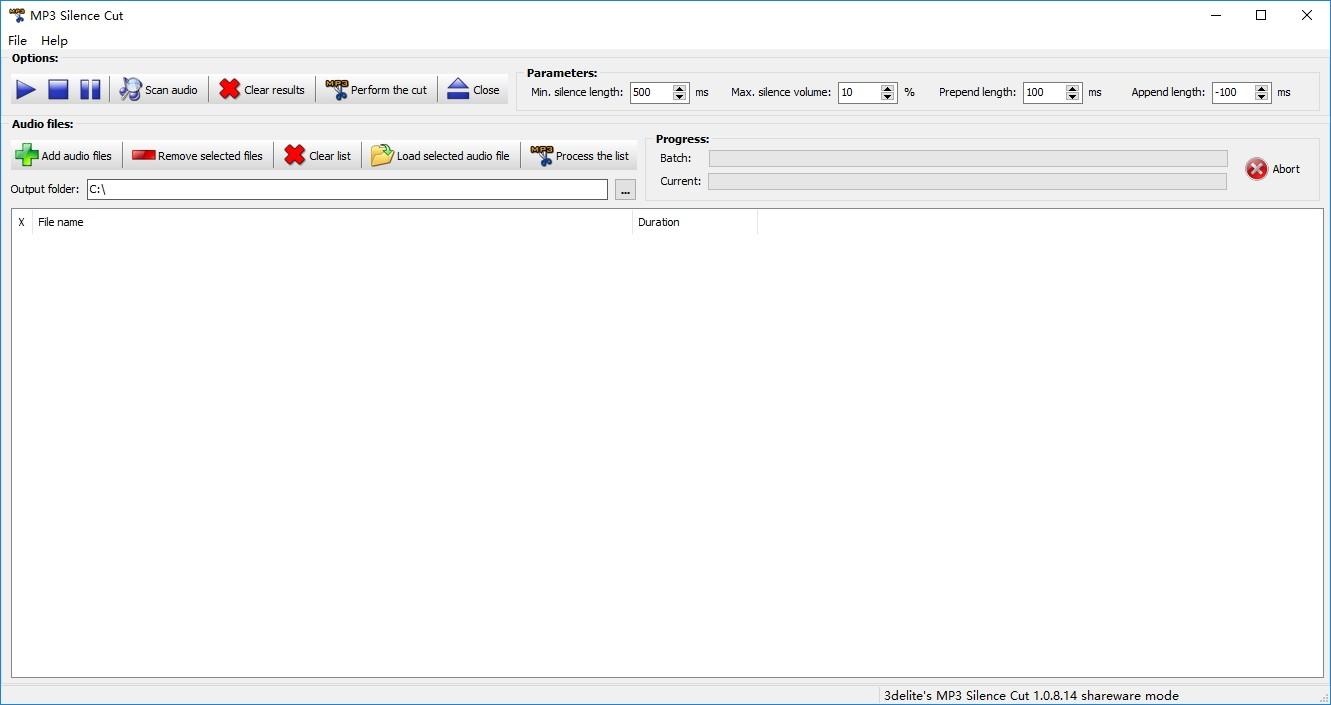Clear list of audio files

tap(317, 156)
